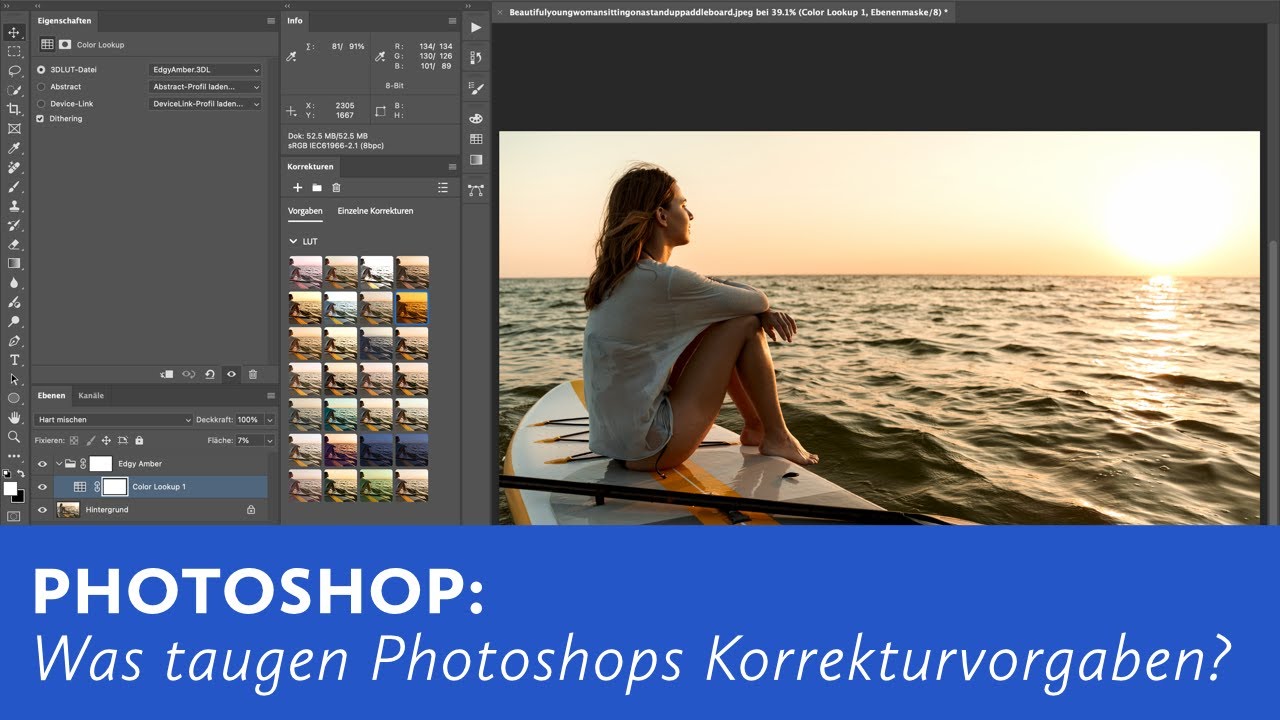Viewport: 1280px width, 720px height.
Task: Open the Brush Settings panel icon
Action: pyautogui.click(x=476, y=88)
